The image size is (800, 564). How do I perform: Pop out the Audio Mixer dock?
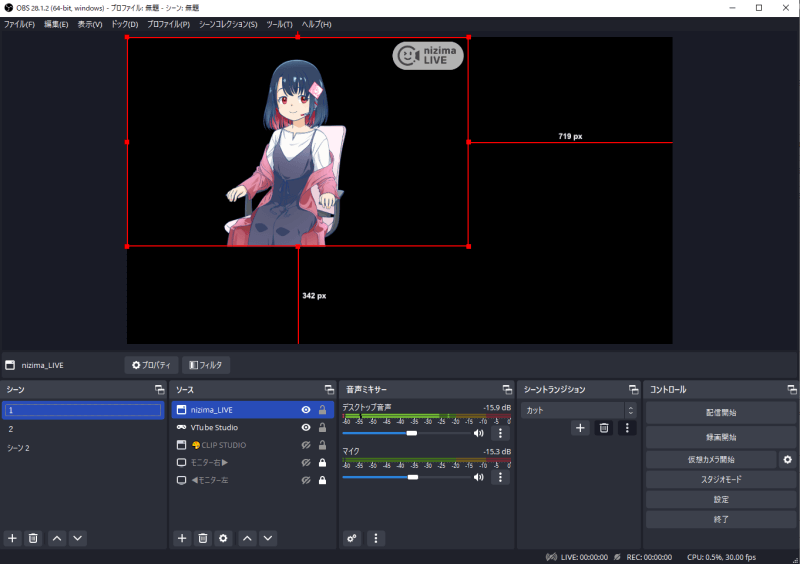coord(507,389)
